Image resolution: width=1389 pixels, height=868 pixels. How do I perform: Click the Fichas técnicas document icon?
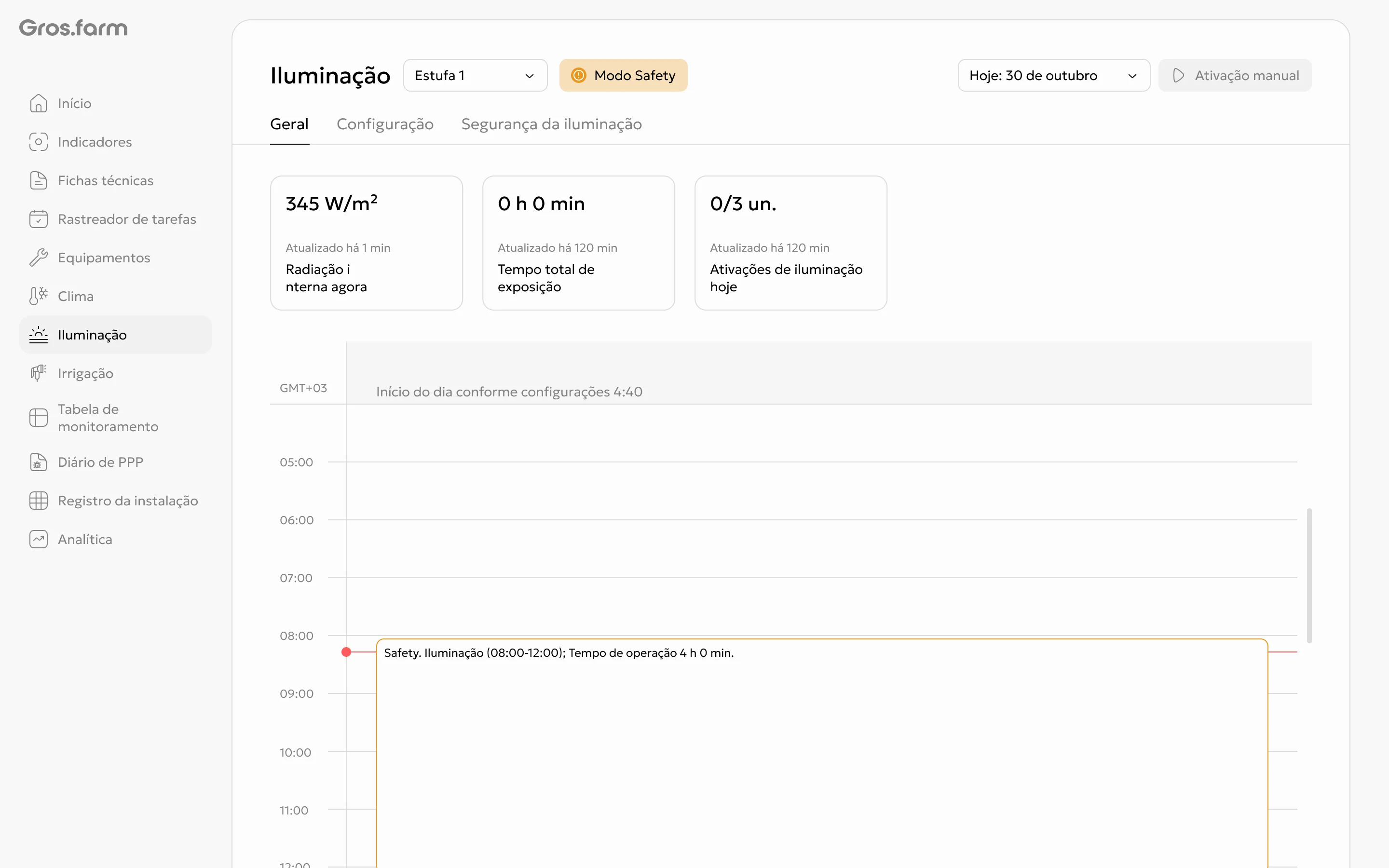click(39, 180)
